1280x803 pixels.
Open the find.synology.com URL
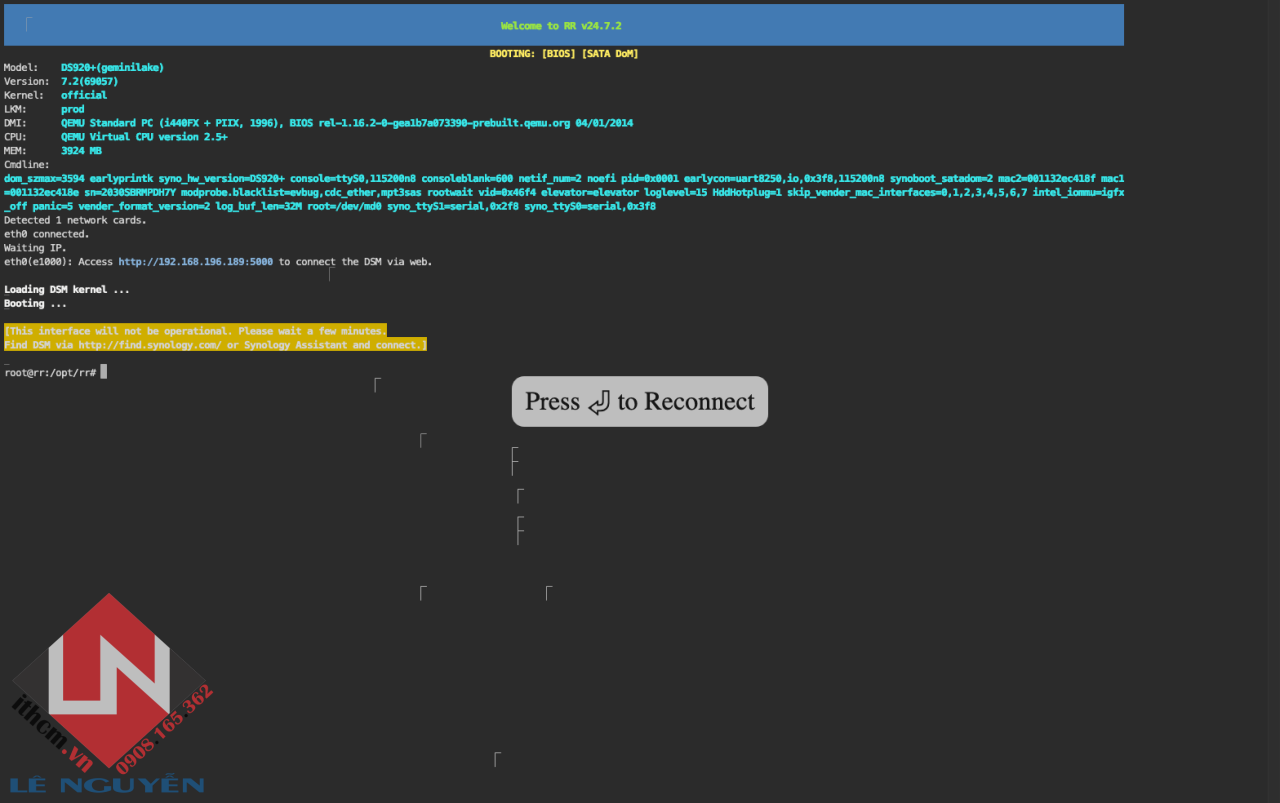click(x=150, y=345)
